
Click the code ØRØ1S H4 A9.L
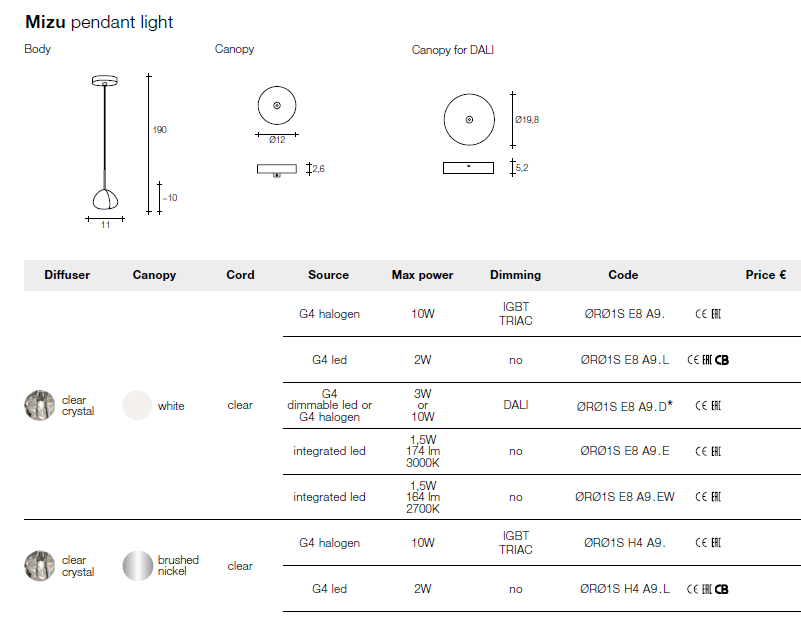coord(625,589)
